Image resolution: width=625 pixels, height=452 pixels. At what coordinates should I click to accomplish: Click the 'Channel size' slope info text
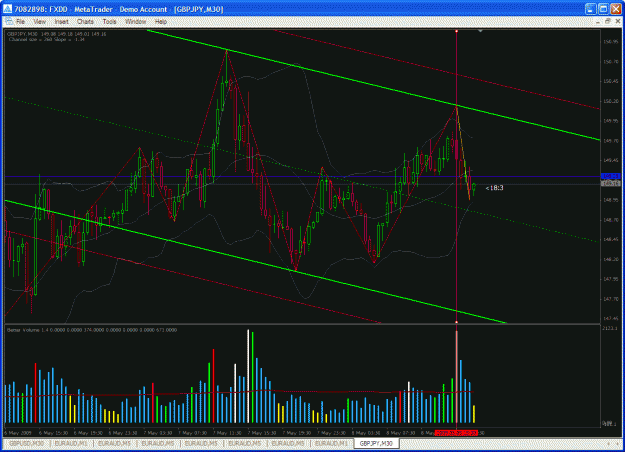[x=46, y=39]
